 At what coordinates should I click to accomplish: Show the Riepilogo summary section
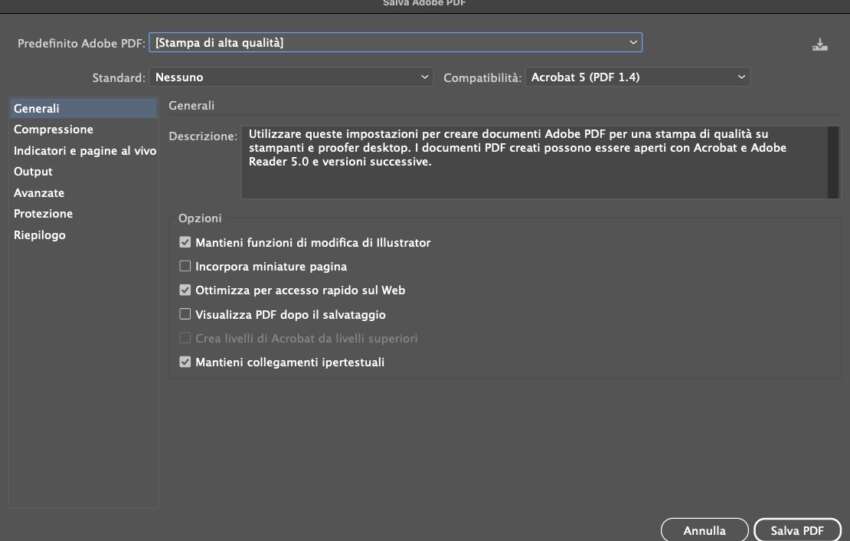(x=40, y=235)
